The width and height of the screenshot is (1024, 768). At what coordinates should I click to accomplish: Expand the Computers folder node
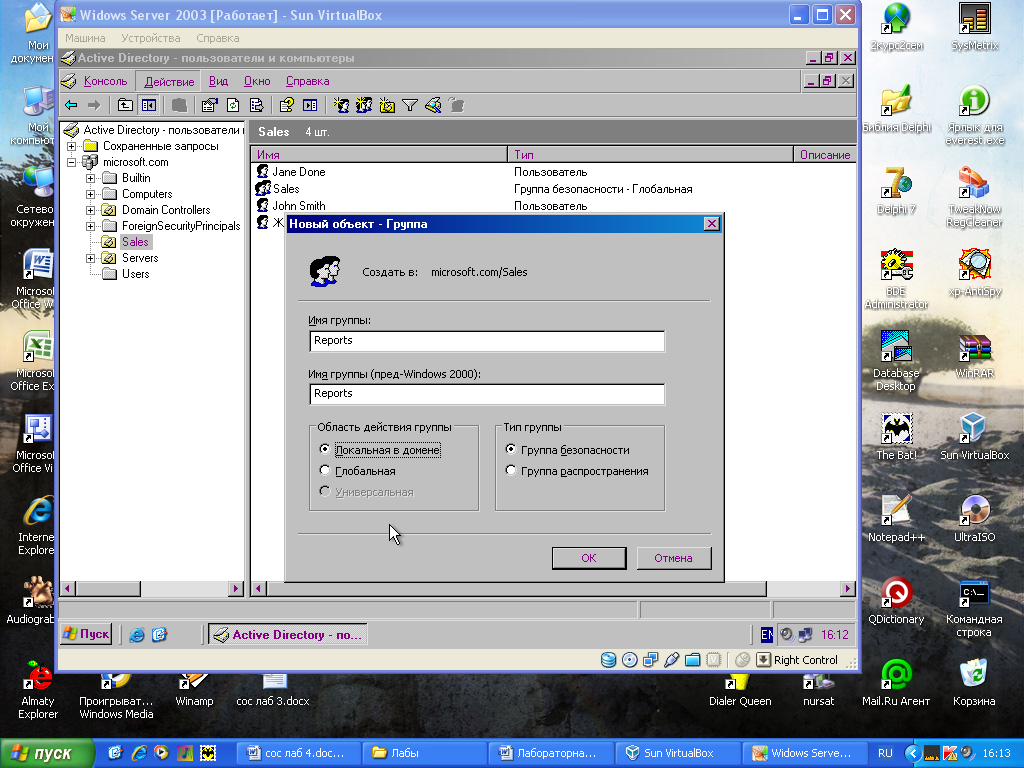pyautogui.click(x=91, y=194)
